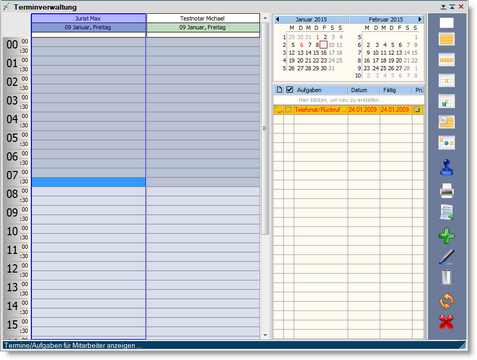Select January 16 in mini calendar

324,53
